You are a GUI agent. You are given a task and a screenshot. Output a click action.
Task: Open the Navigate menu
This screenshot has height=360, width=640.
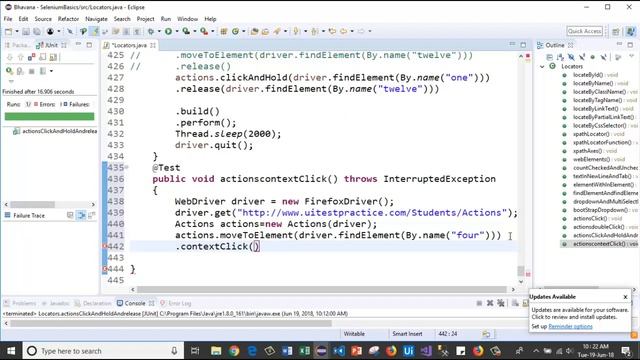click(96, 19)
